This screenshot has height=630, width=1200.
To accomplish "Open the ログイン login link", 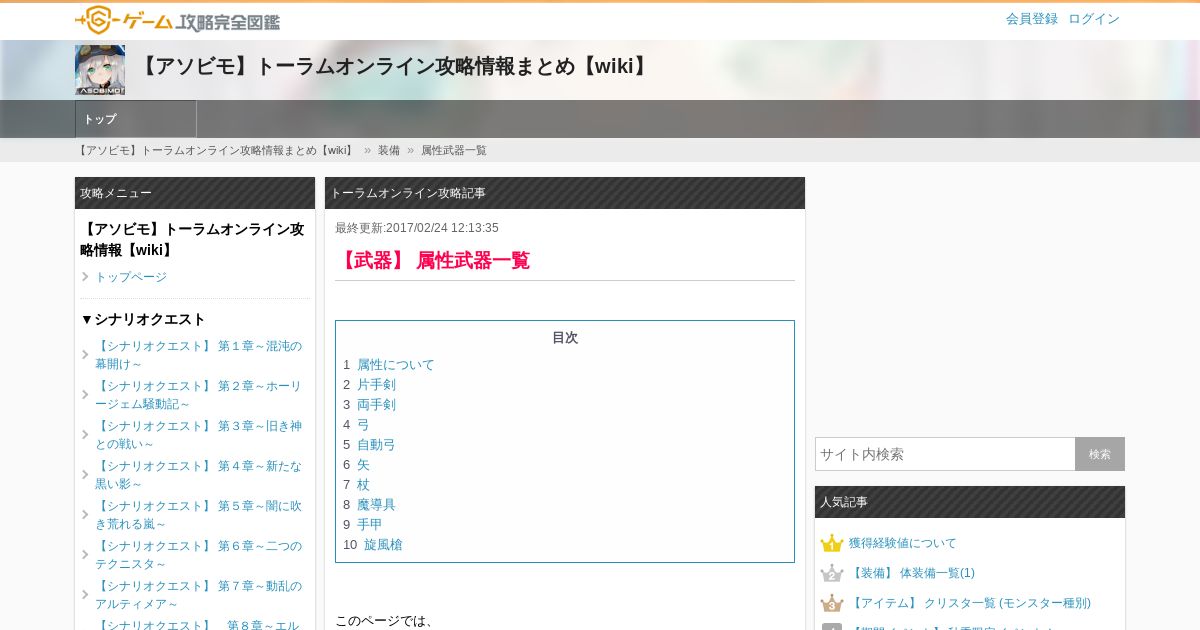I will (1094, 19).
